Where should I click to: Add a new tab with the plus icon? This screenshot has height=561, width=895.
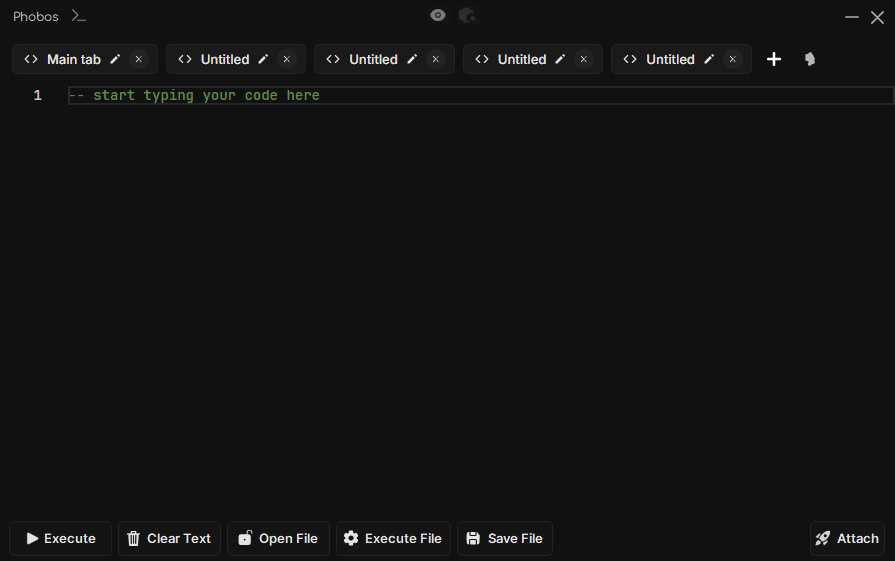tap(774, 59)
